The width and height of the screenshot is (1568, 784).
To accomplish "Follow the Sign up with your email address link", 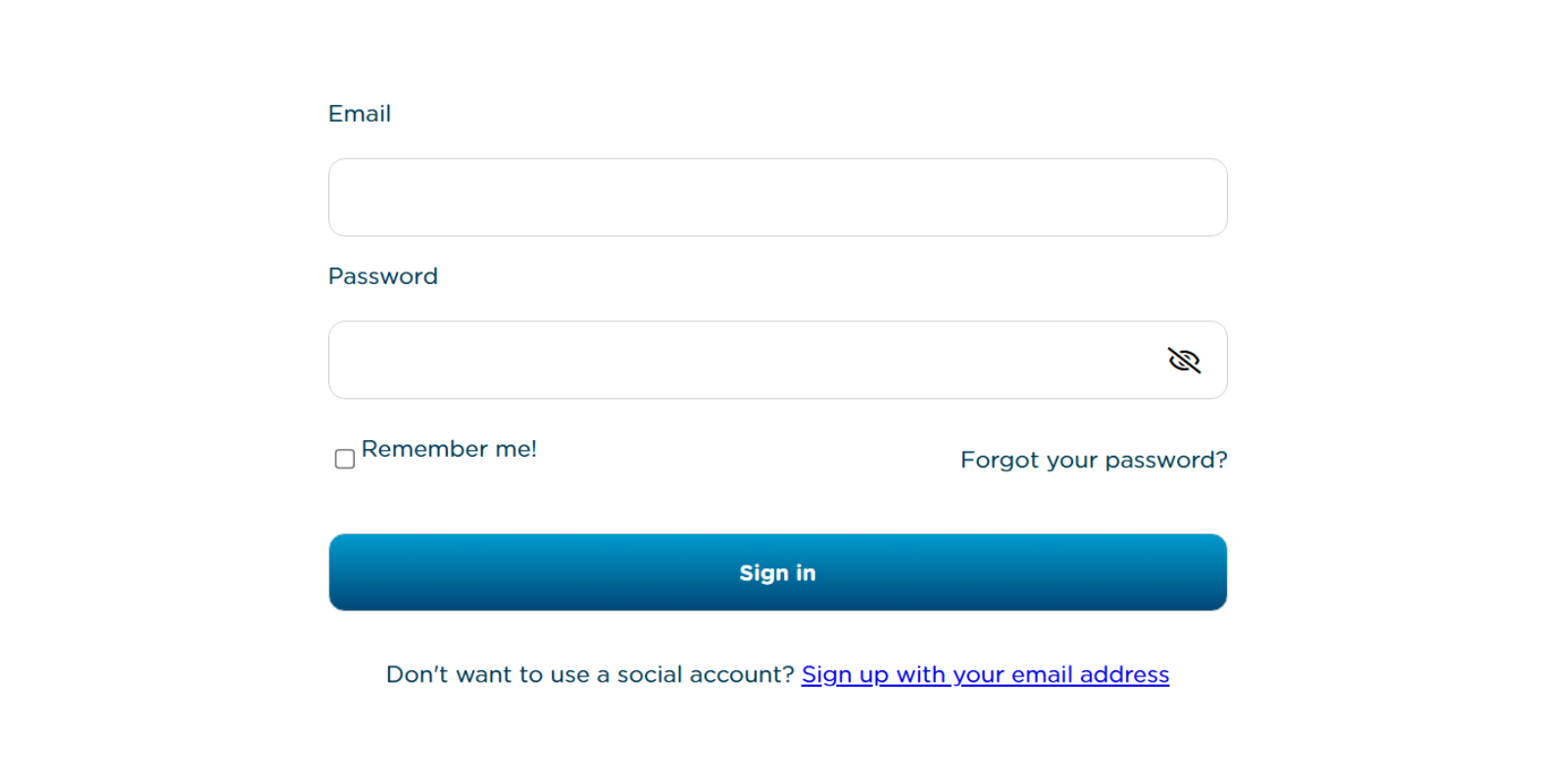I will pos(985,674).
